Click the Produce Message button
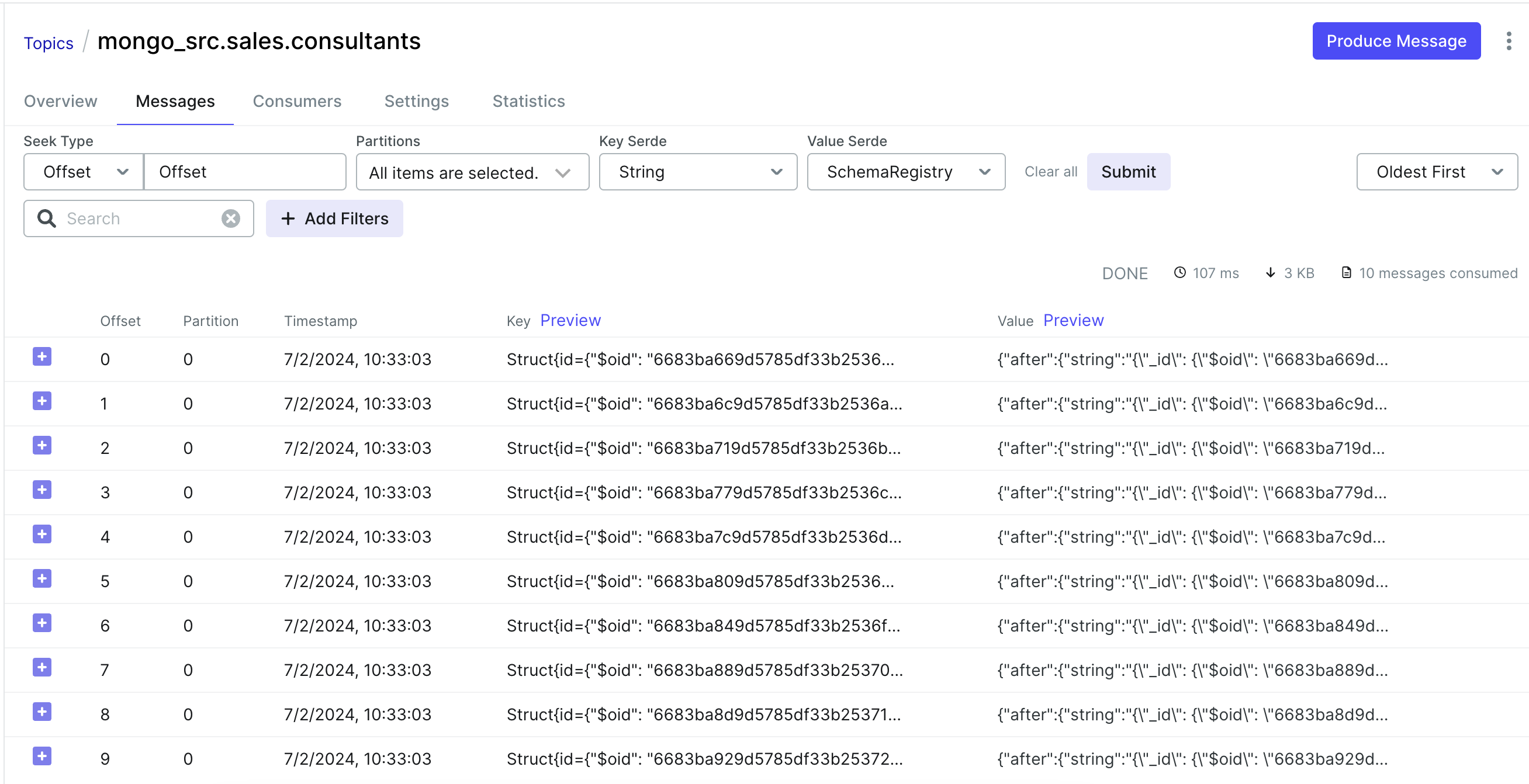Viewport: 1529px width, 784px height. point(1396,41)
